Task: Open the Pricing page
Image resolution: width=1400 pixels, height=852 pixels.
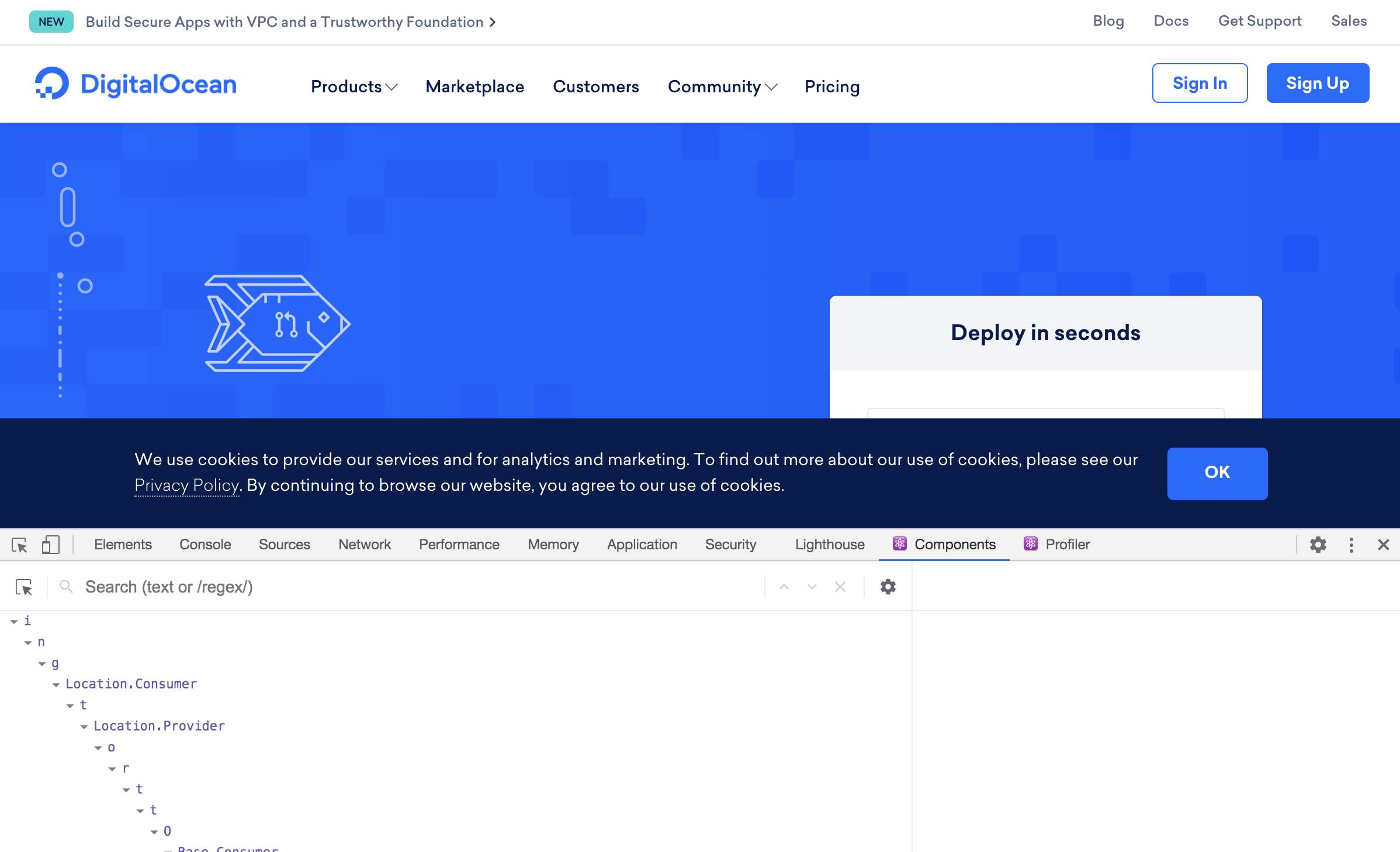Action: (832, 86)
